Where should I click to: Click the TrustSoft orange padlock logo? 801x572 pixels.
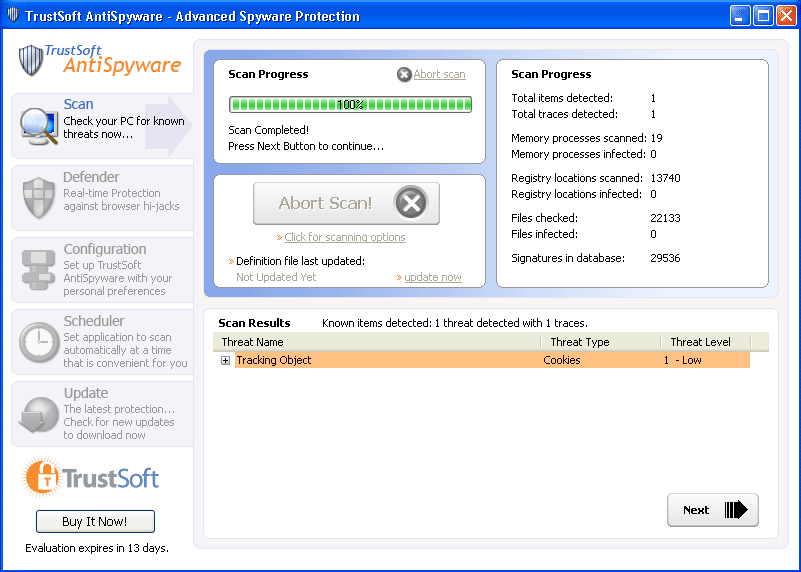pos(42,477)
